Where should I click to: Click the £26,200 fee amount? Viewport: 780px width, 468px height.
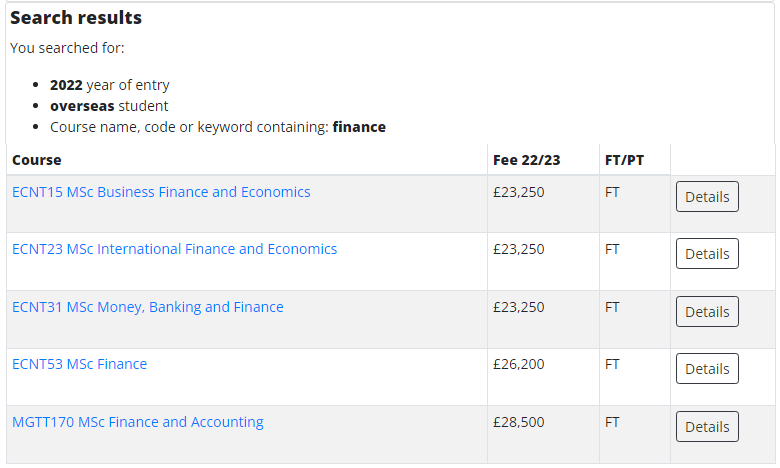click(x=519, y=364)
